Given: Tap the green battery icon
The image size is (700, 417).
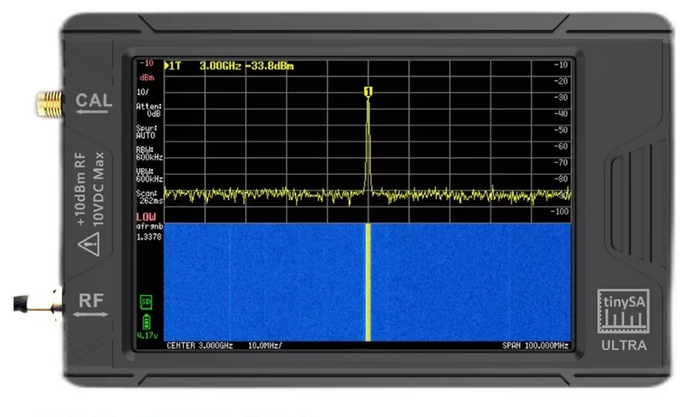Looking at the screenshot, I should [147, 321].
